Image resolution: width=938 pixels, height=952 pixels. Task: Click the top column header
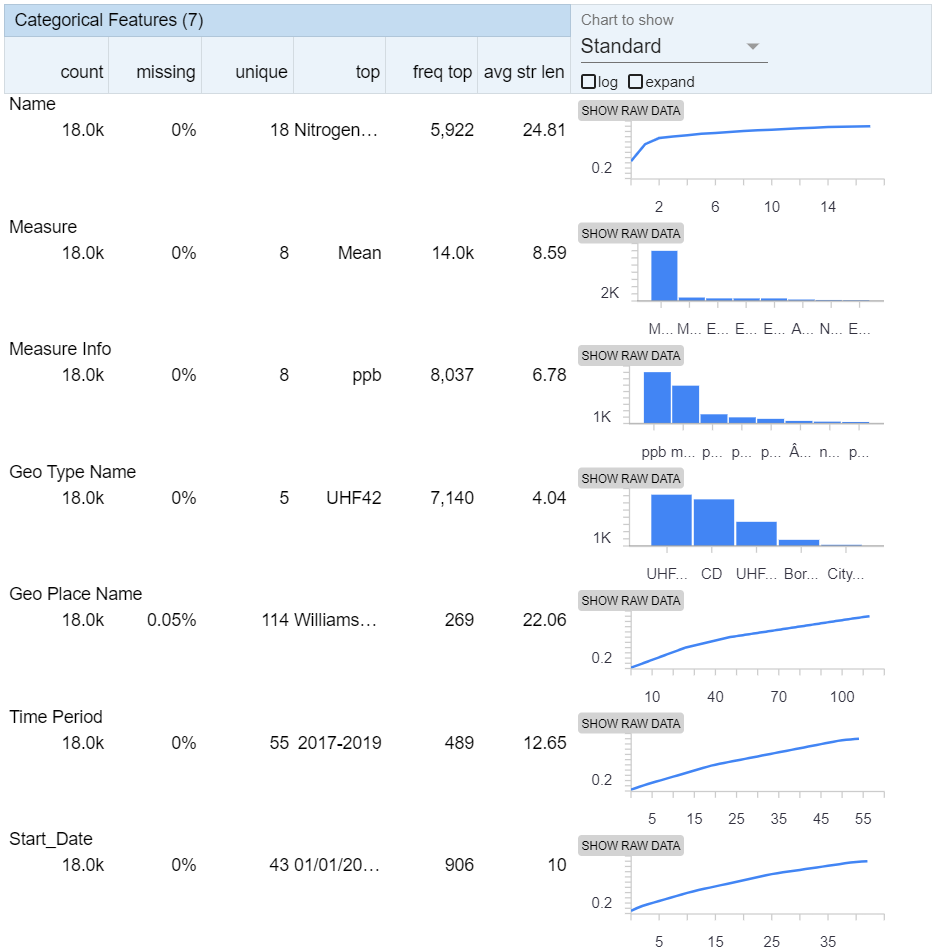tap(368, 72)
